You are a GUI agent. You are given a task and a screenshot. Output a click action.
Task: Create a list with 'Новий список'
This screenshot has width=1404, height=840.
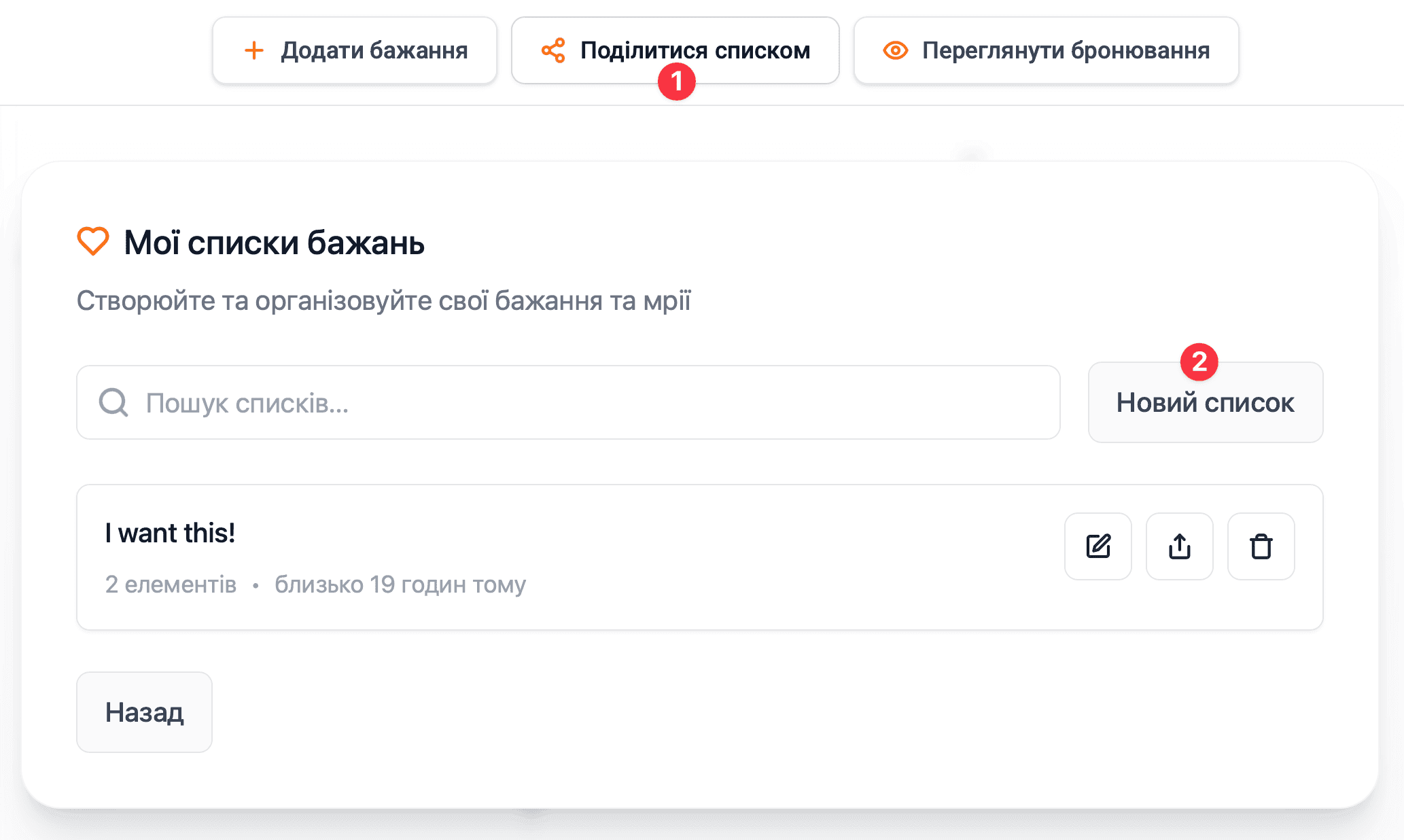coord(1206,402)
